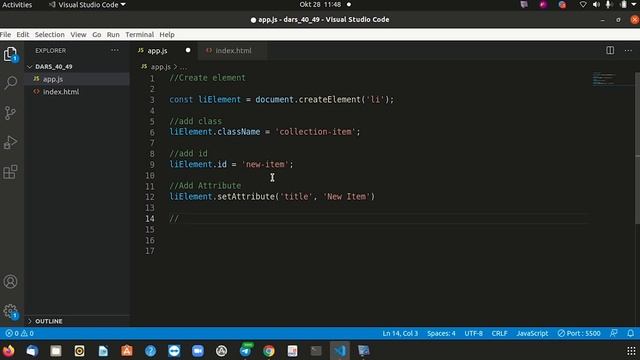
Task: Open Google Chrome from the dock
Action: point(269,351)
